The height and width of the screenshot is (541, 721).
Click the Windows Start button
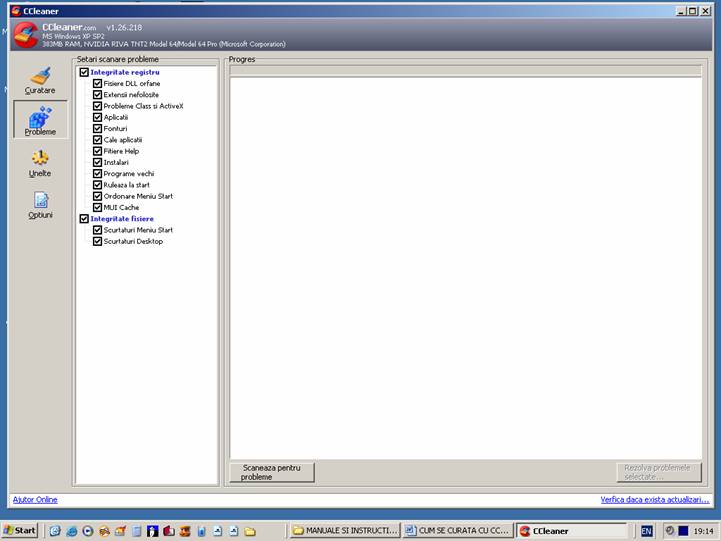21,530
